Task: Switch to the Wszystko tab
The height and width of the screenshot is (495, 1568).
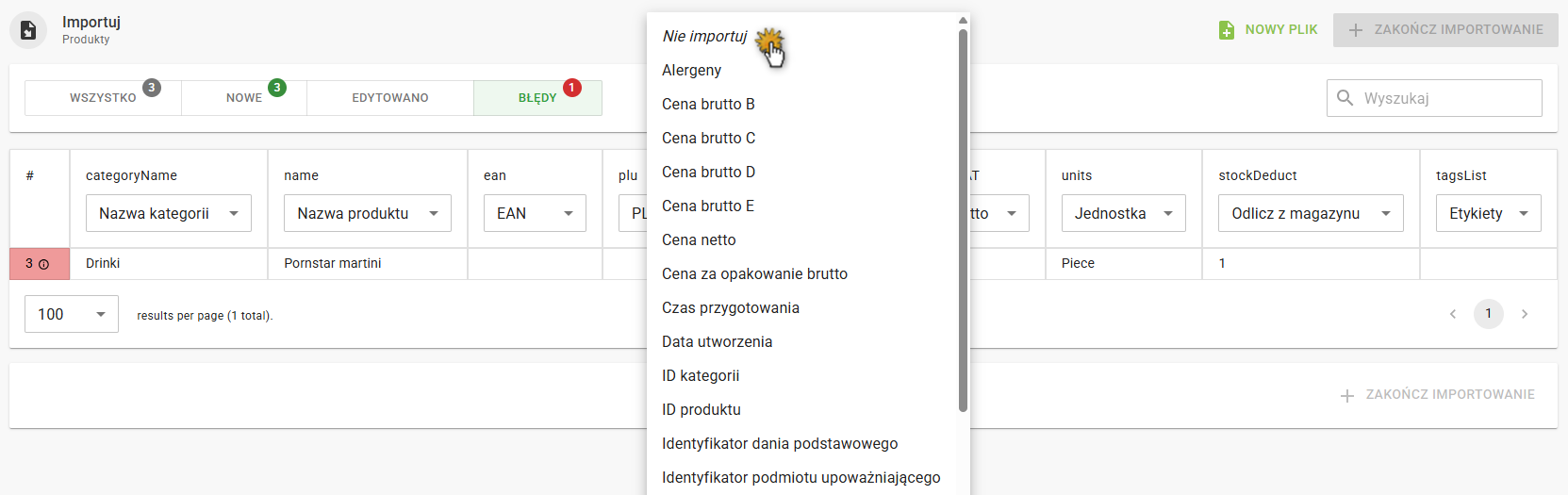Action: click(x=103, y=98)
